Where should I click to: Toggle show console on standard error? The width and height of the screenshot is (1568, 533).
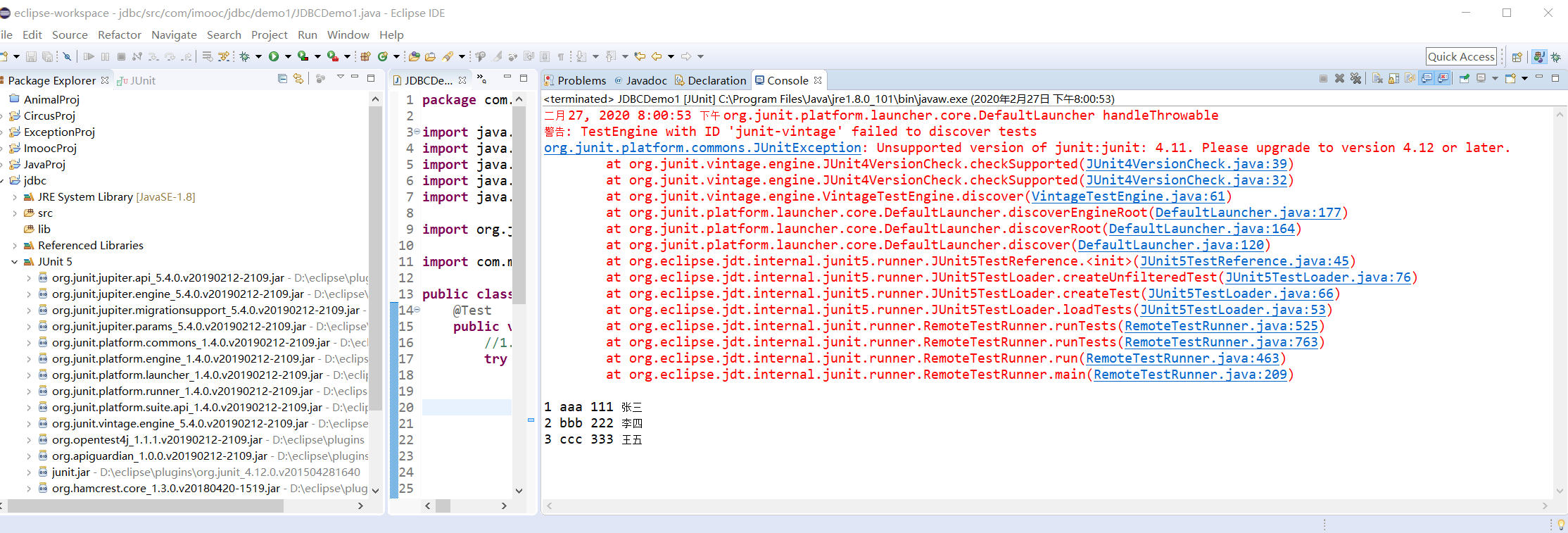tap(1443, 78)
